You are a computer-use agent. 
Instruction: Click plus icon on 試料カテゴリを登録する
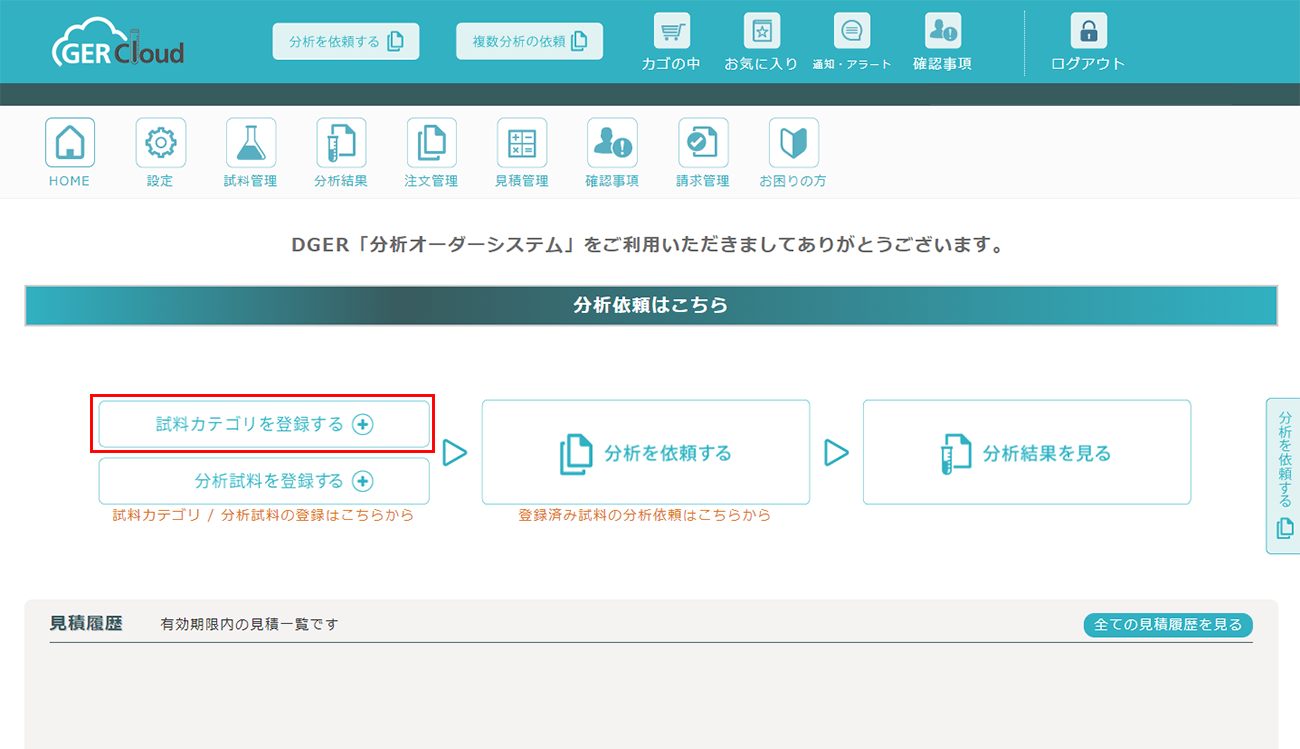363,424
